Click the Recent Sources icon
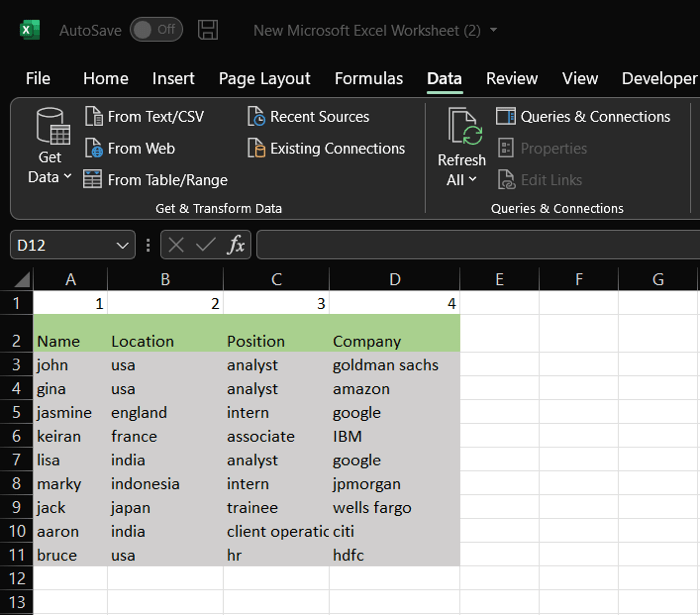The height and width of the screenshot is (615, 700). point(256,116)
